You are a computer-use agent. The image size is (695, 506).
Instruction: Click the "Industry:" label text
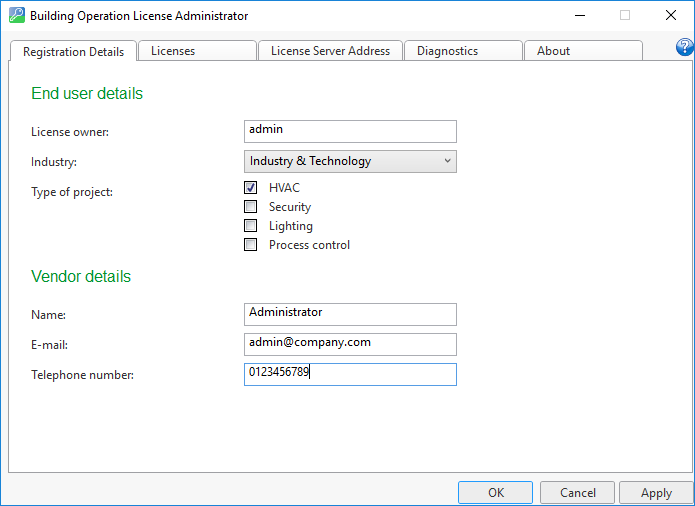pyautogui.click(x=54, y=162)
